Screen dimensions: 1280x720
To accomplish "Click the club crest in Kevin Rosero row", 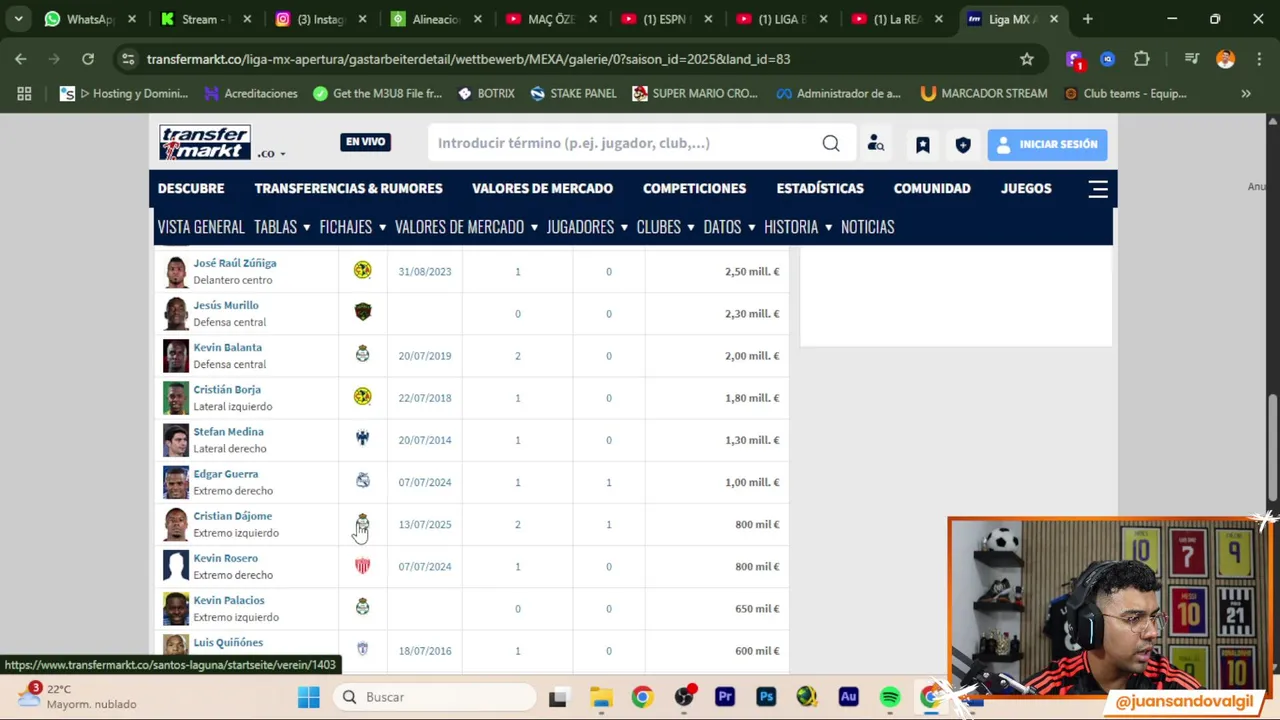I will [x=362, y=566].
